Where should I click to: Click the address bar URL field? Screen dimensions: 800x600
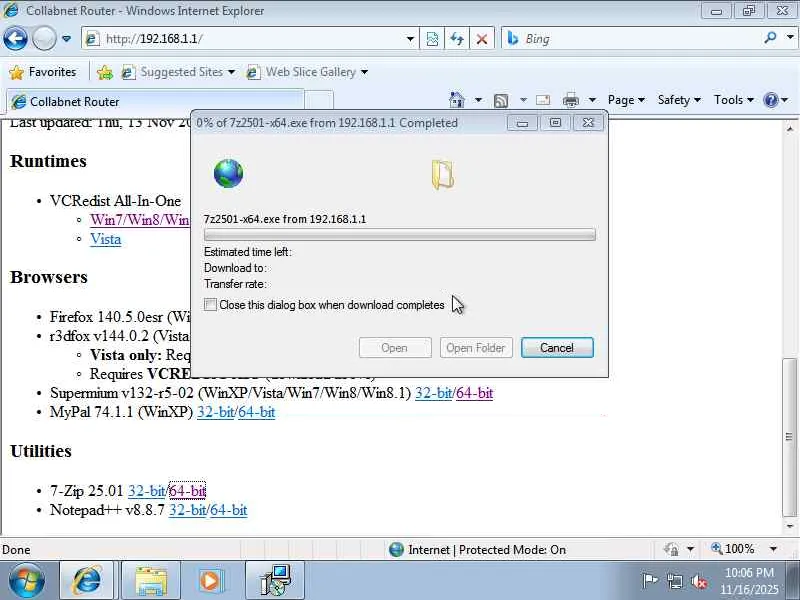click(245, 39)
